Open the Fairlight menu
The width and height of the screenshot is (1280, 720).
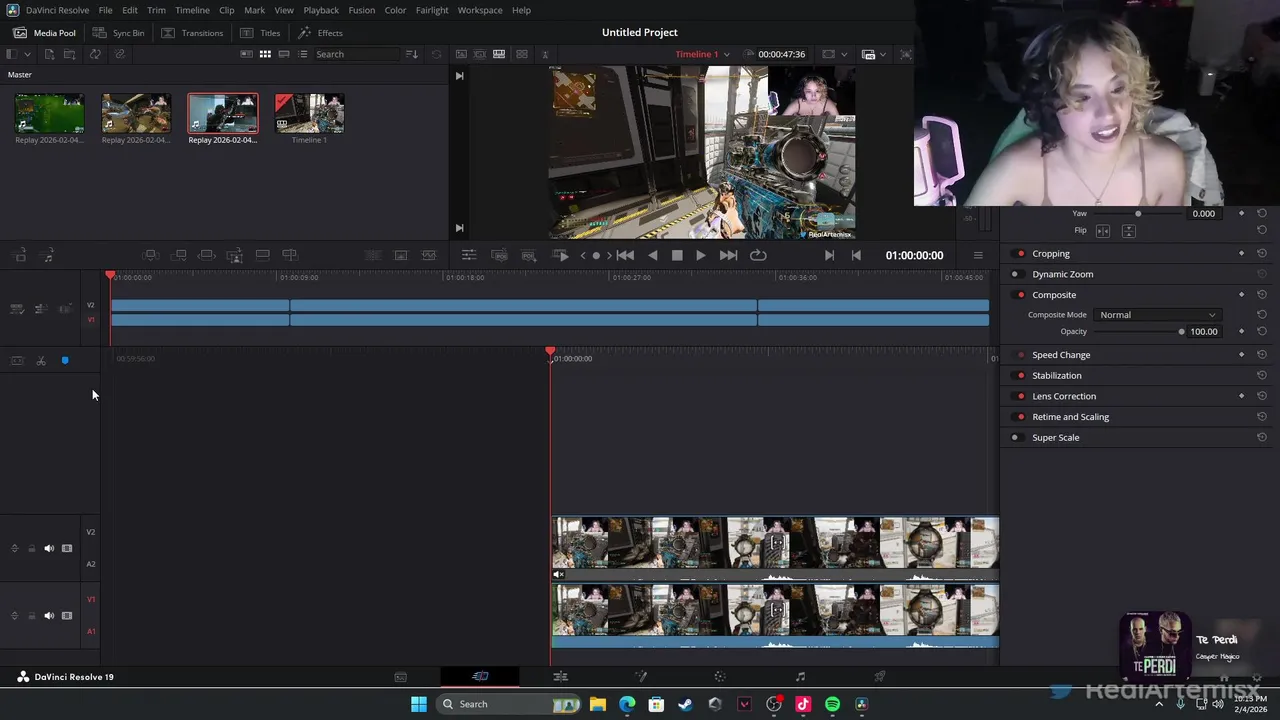coord(432,10)
